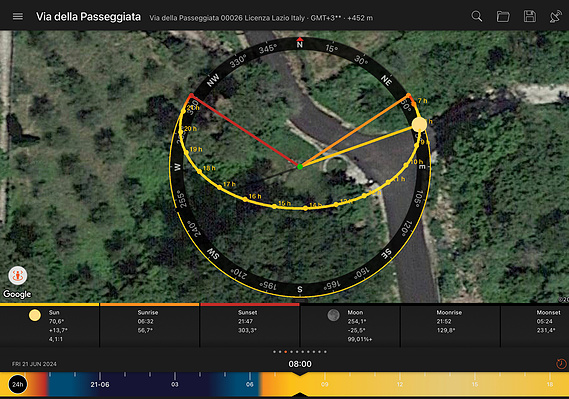
Task: Click the Via della Passeggiata title
Action: coord(88,17)
